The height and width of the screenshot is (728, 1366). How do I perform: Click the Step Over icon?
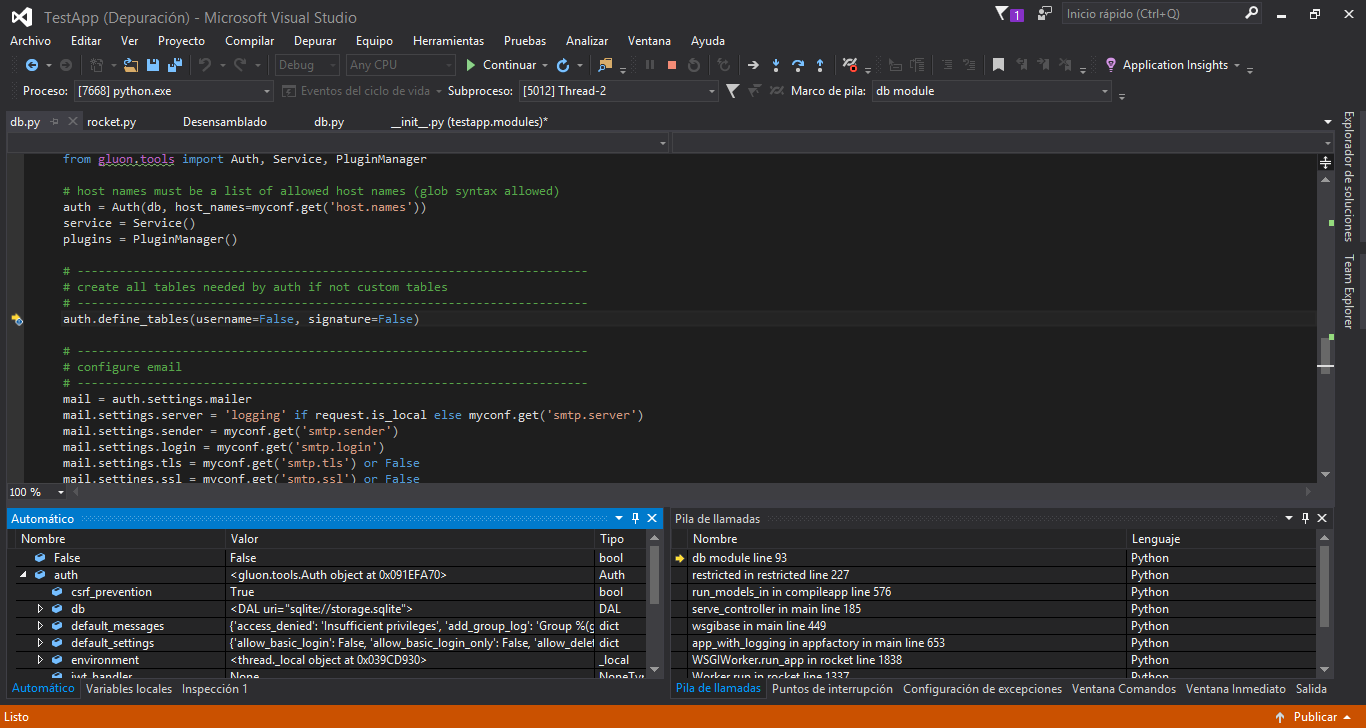798,65
